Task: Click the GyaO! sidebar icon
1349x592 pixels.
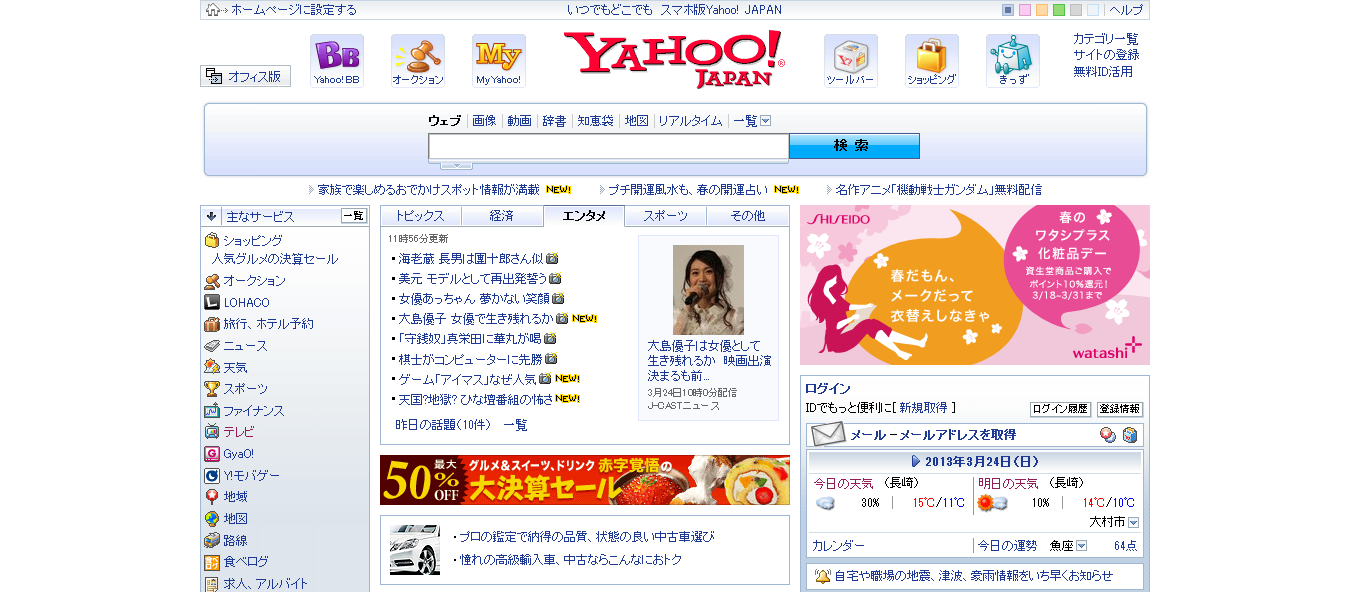Action: pos(212,454)
